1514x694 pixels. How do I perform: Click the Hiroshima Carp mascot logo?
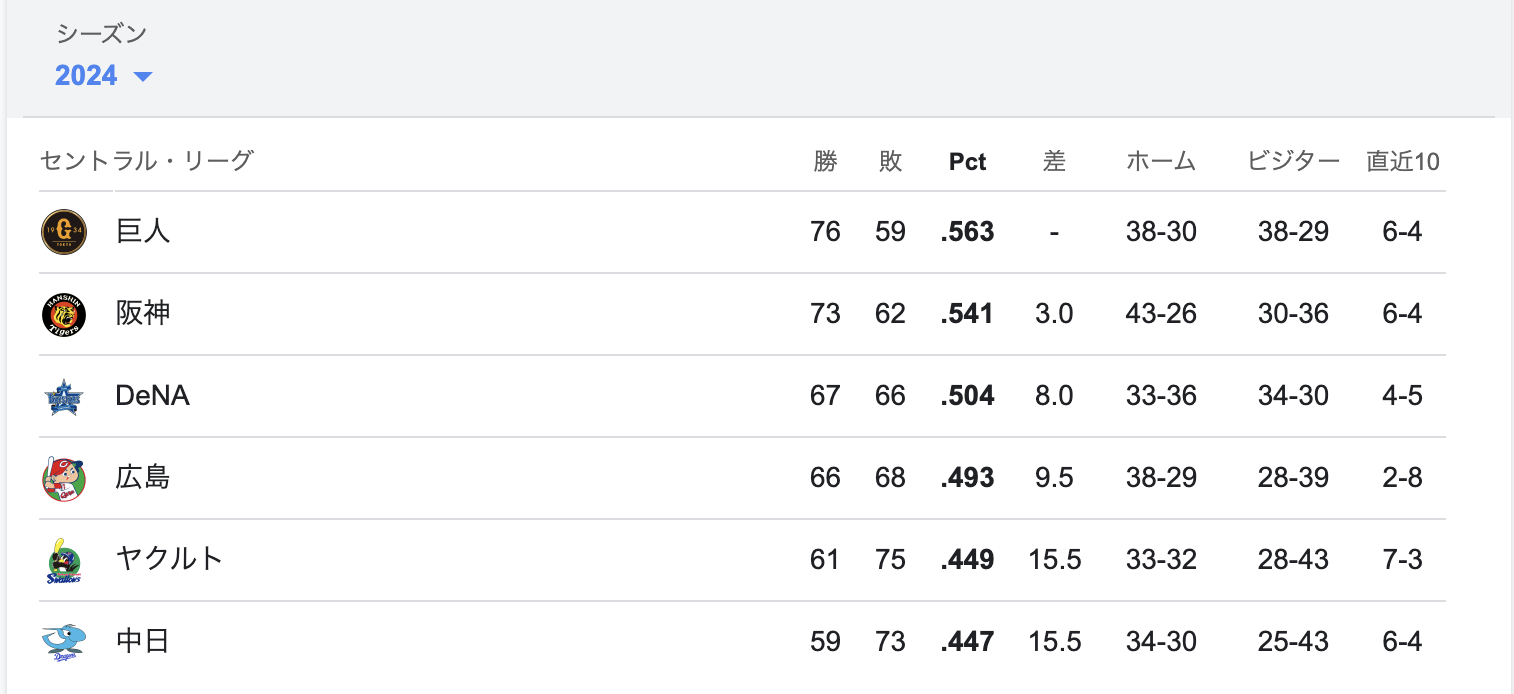[x=64, y=478]
